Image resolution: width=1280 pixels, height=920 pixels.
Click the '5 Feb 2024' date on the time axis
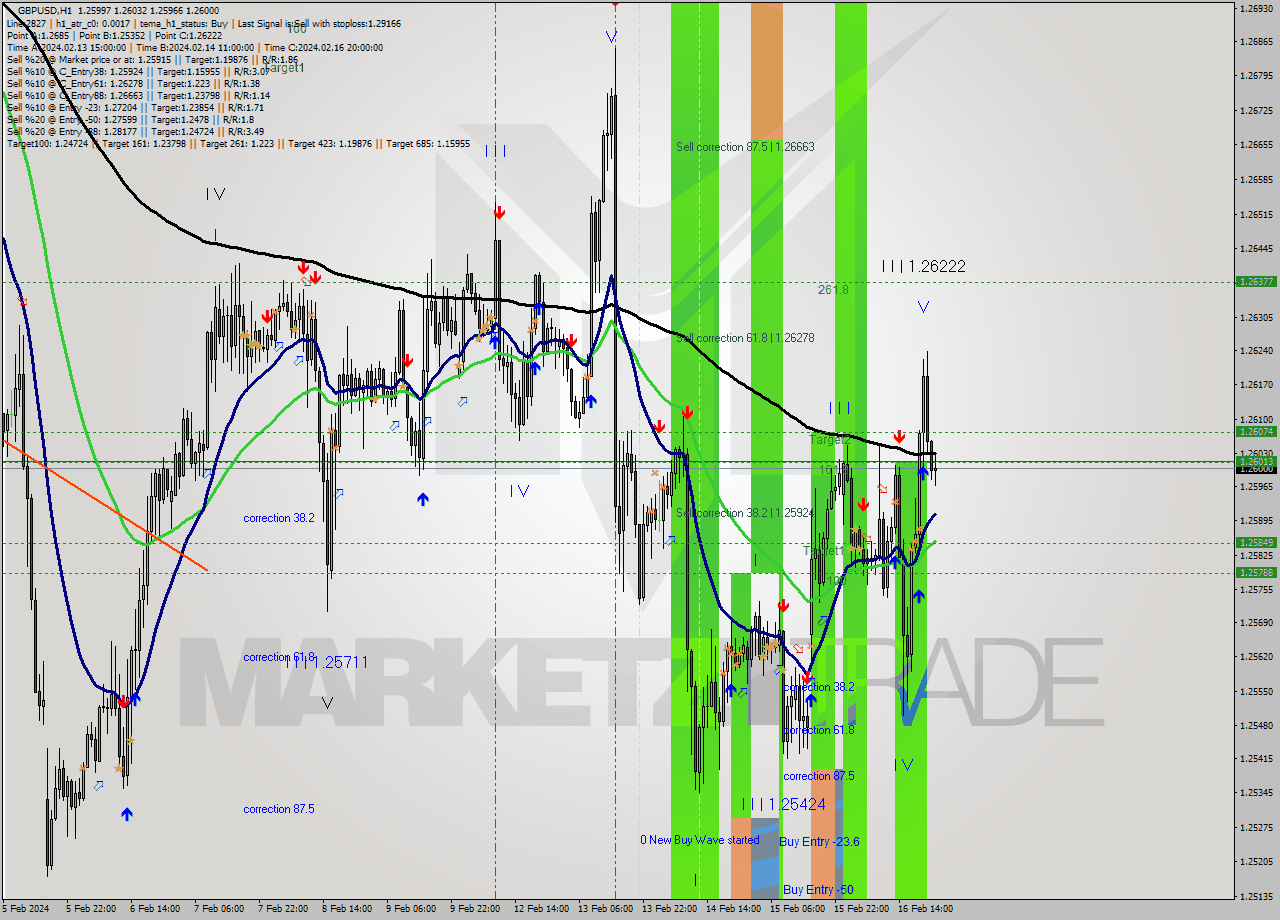point(27,909)
